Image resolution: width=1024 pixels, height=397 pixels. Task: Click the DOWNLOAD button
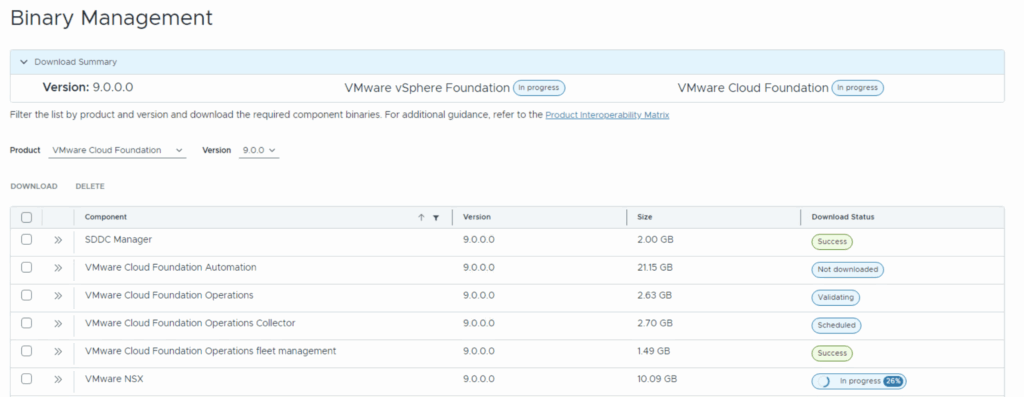(34, 186)
